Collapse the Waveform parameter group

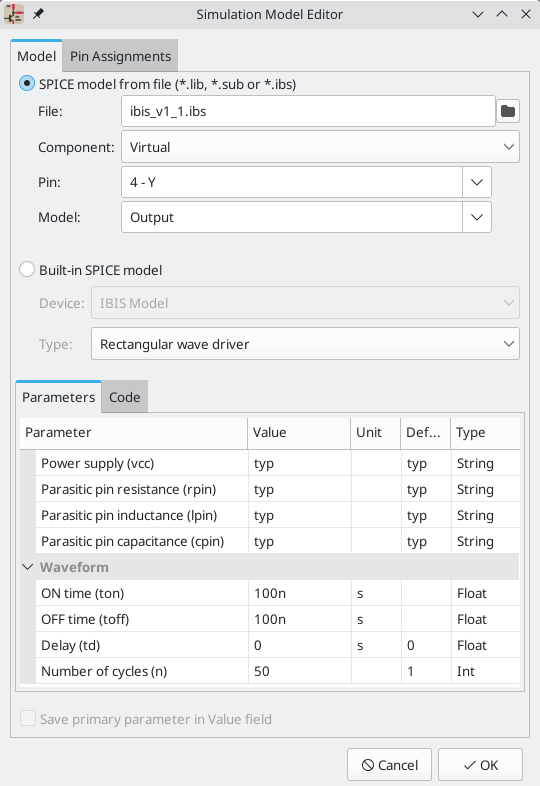pyautogui.click(x=28, y=567)
